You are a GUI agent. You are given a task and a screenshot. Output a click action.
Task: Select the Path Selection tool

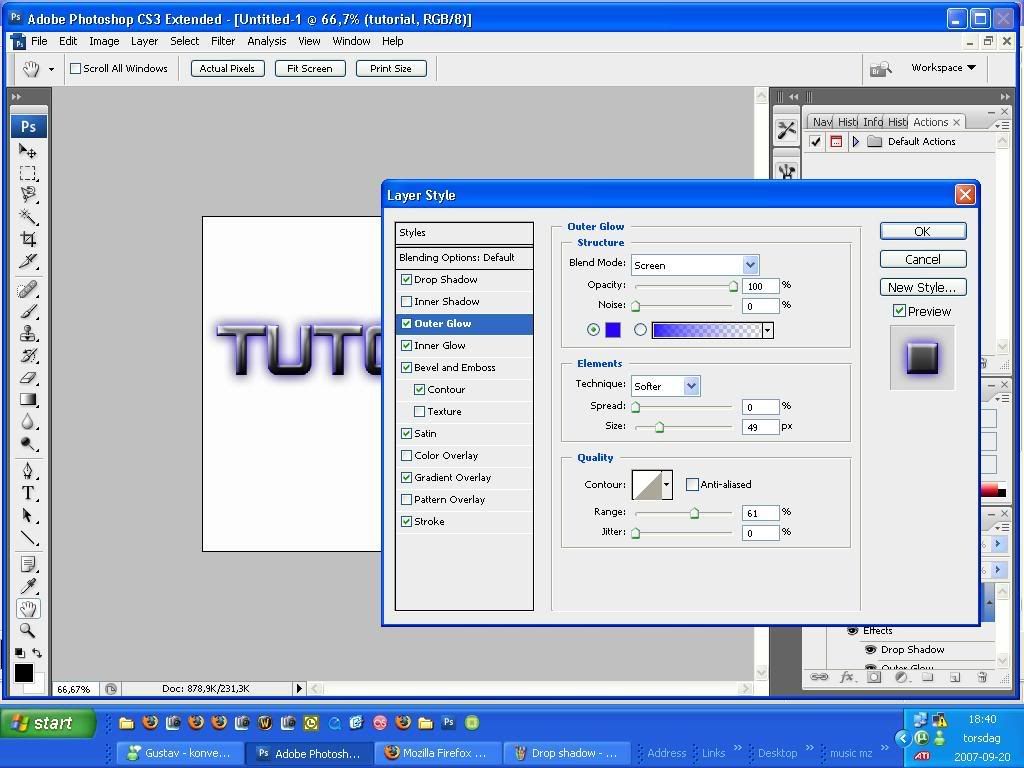[x=27, y=515]
